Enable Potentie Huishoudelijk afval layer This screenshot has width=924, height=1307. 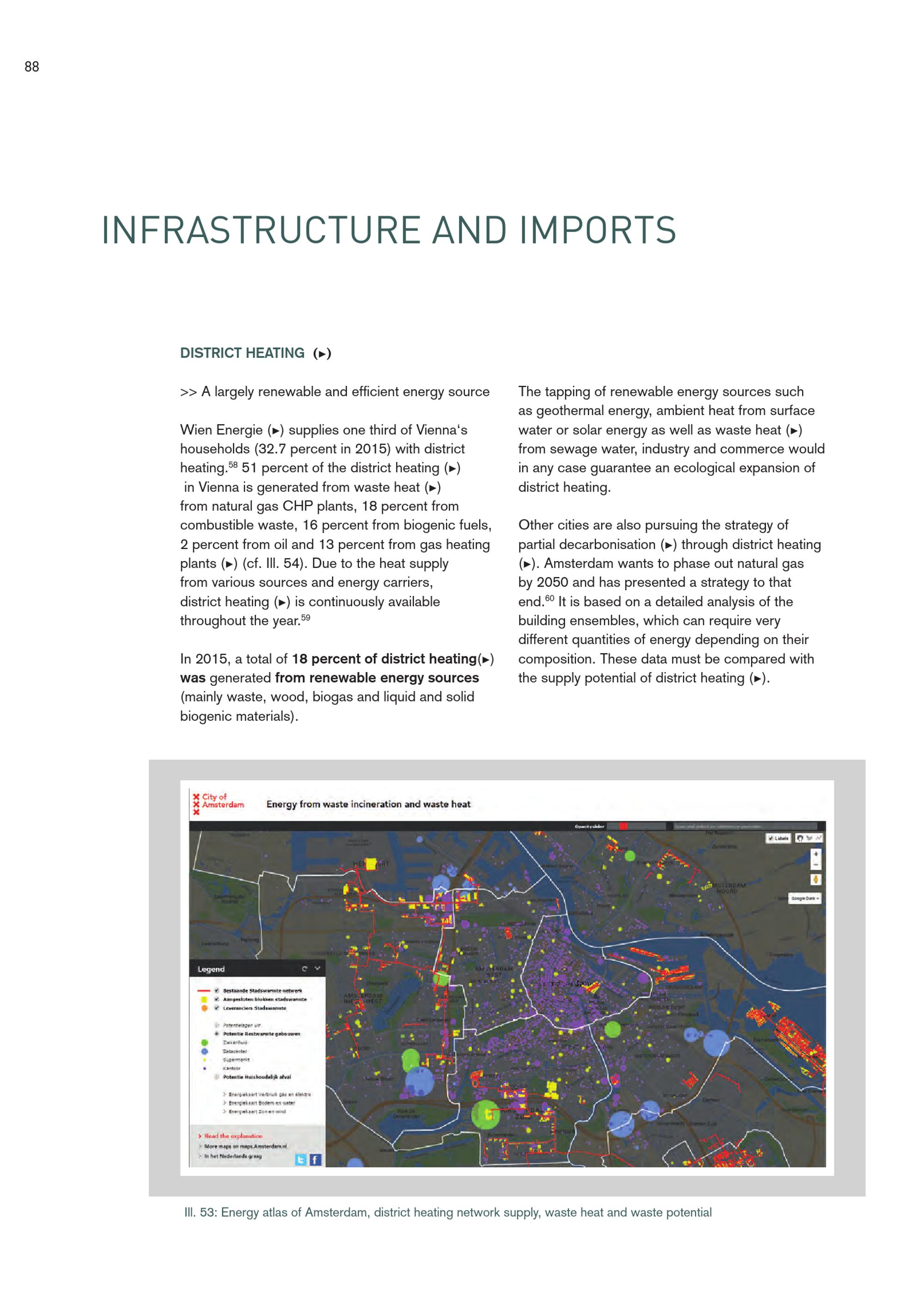pos(217,1077)
